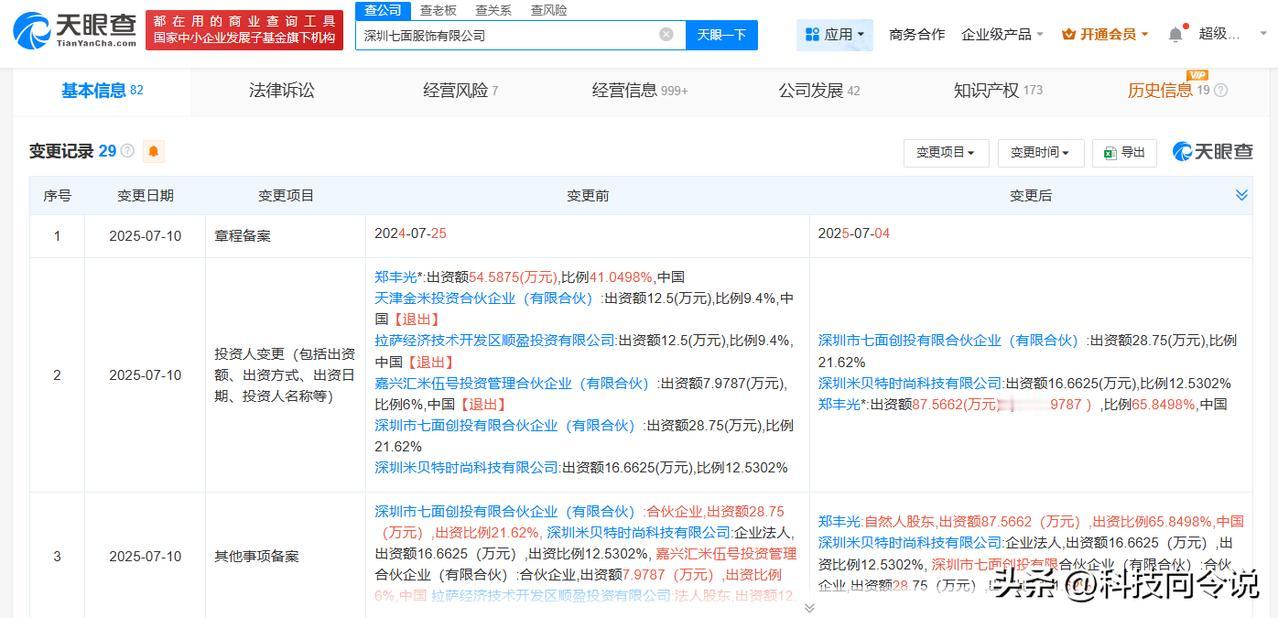Click the 天眼一下 search button
Image resolution: width=1278 pixels, height=618 pixels.
pyautogui.click(x=722, y=35)
